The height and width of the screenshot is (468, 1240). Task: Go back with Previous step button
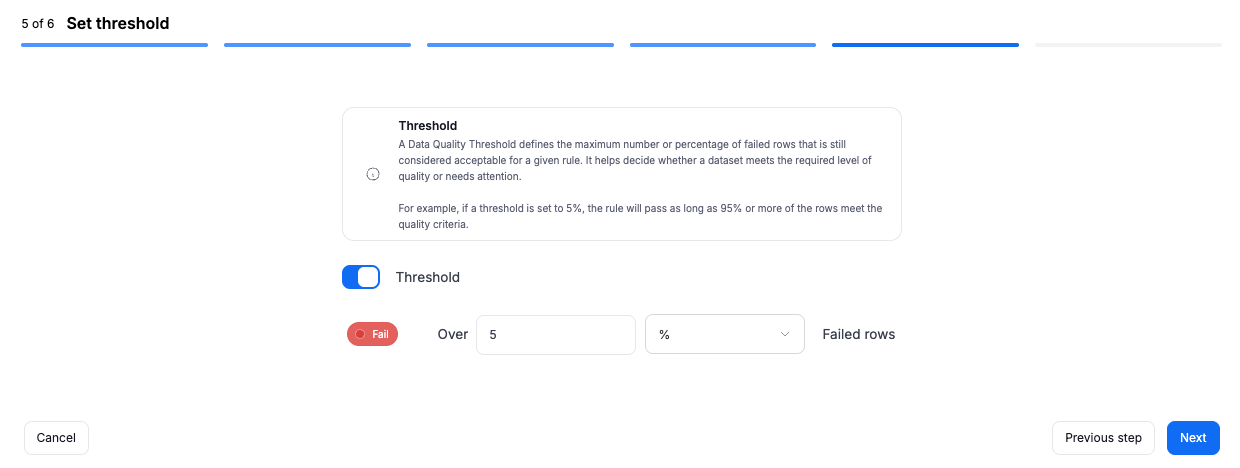tap(1103, 438)
